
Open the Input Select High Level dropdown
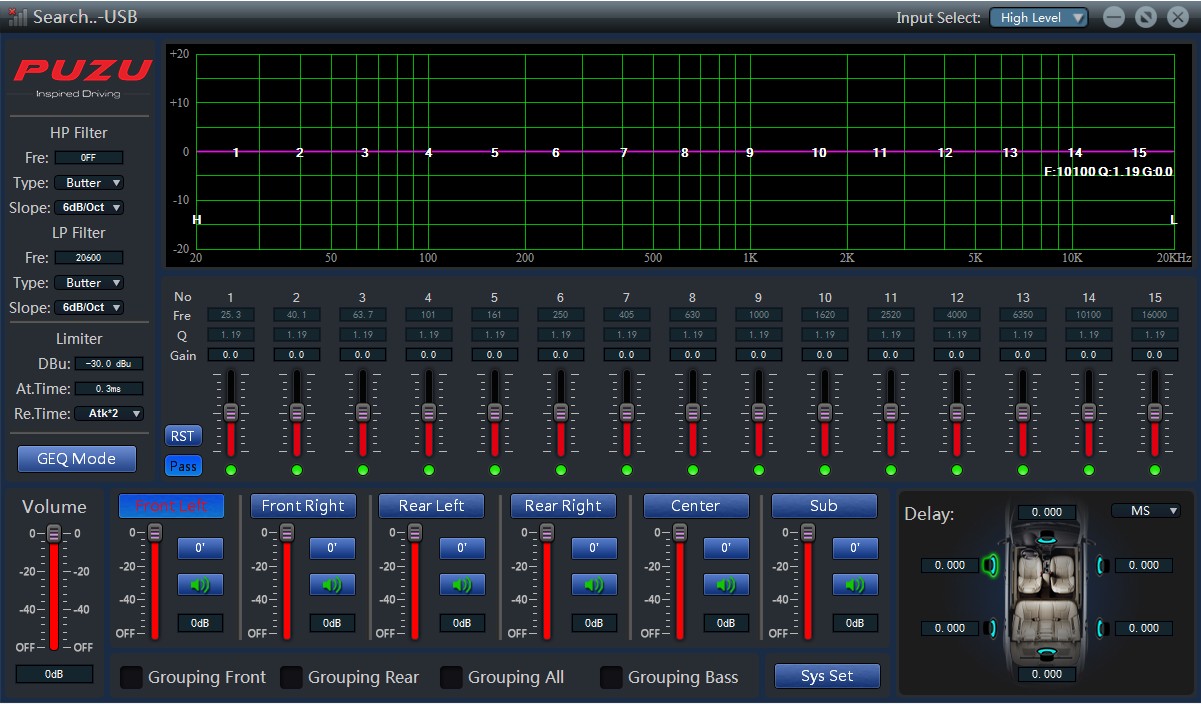pos(1038,18)
